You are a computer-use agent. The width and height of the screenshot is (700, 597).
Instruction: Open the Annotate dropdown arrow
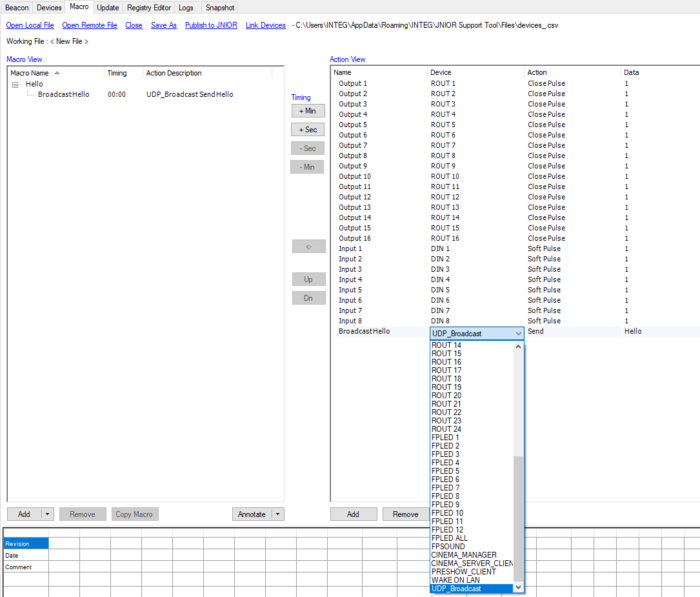point(278,514)
